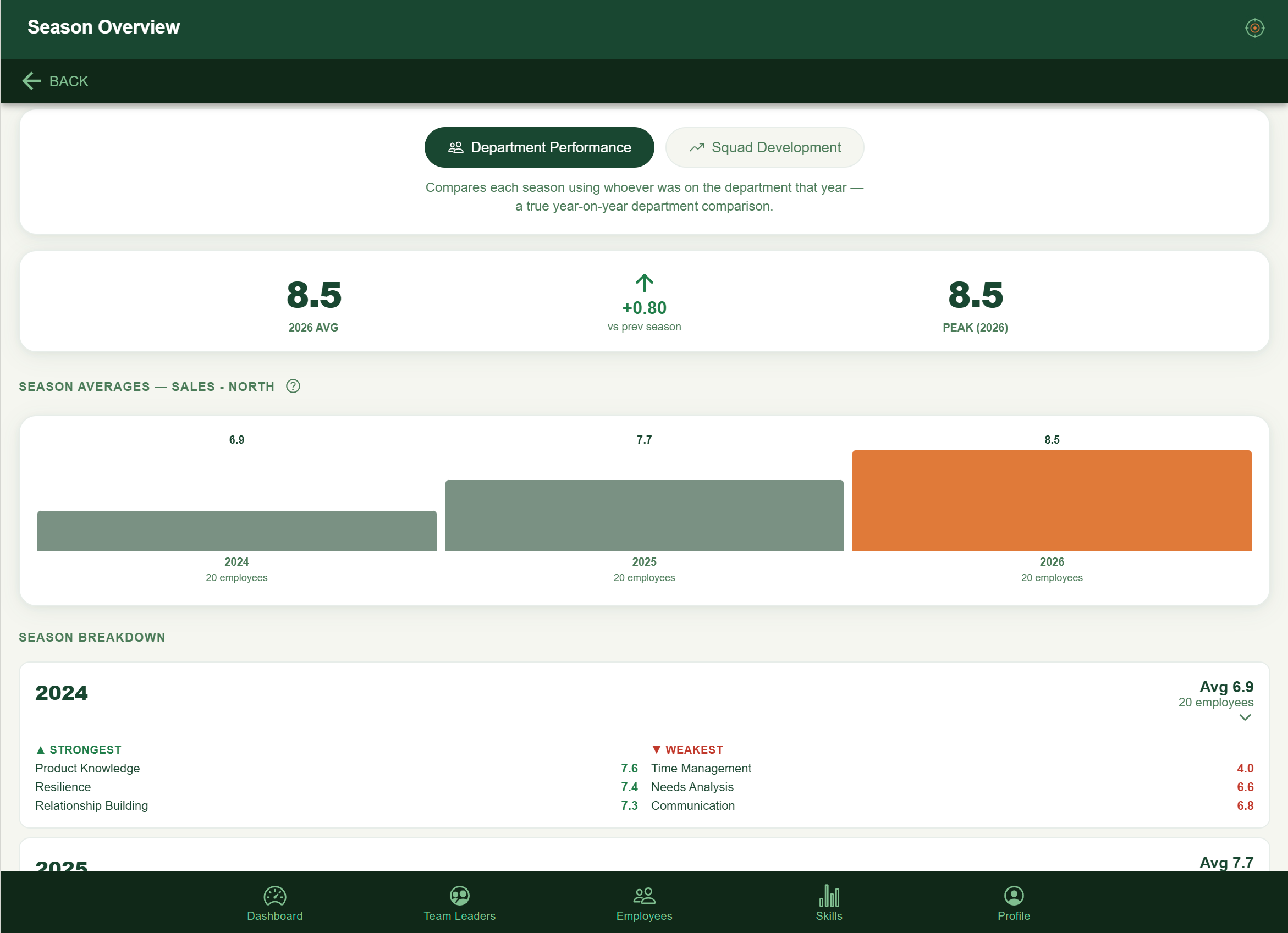The width and height of the screenshot is (1288, 933).
Task: Click the WEAKEST label
Action: click(x=687, y=750)
